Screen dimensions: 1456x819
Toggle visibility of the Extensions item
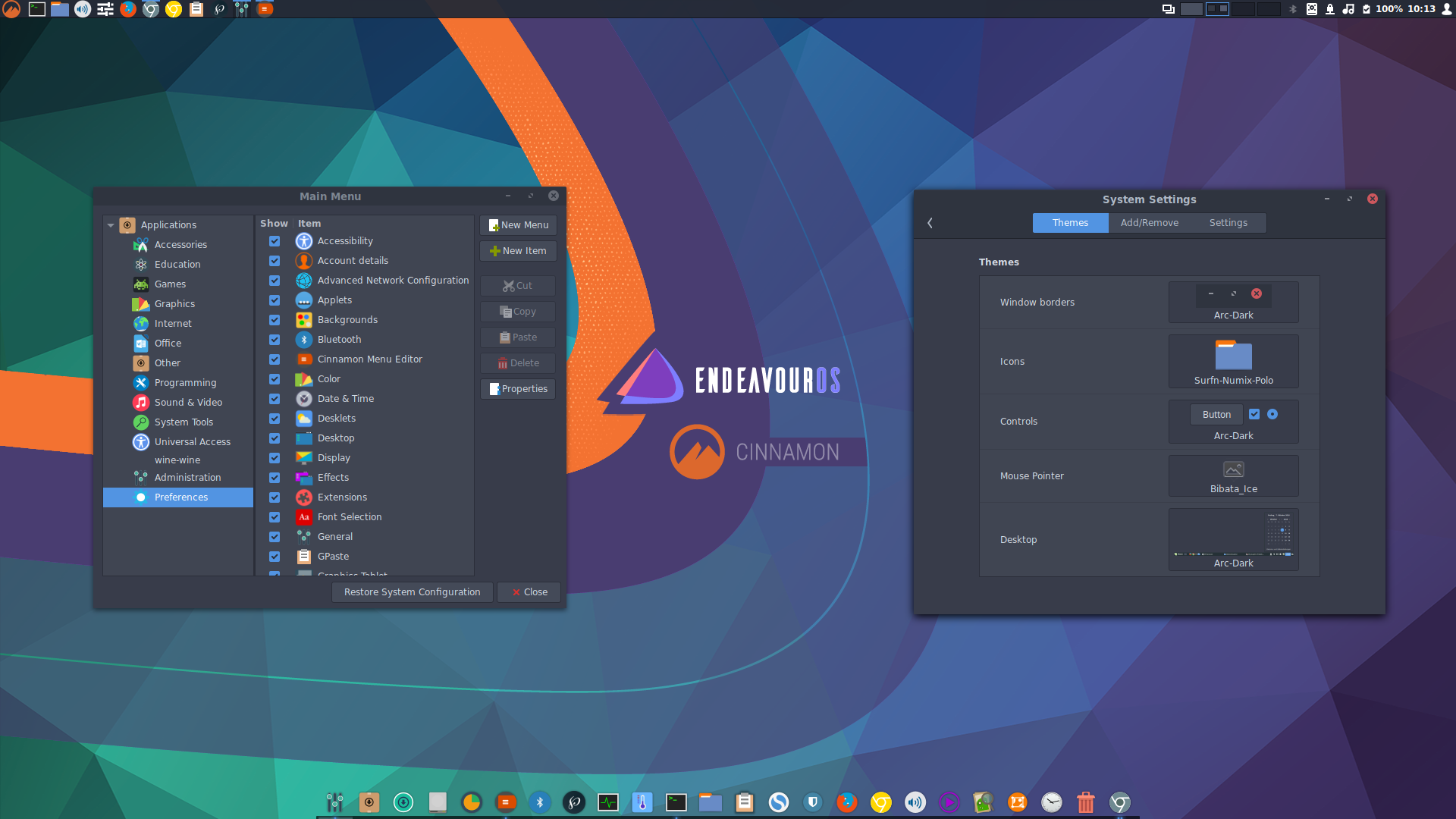274,497
